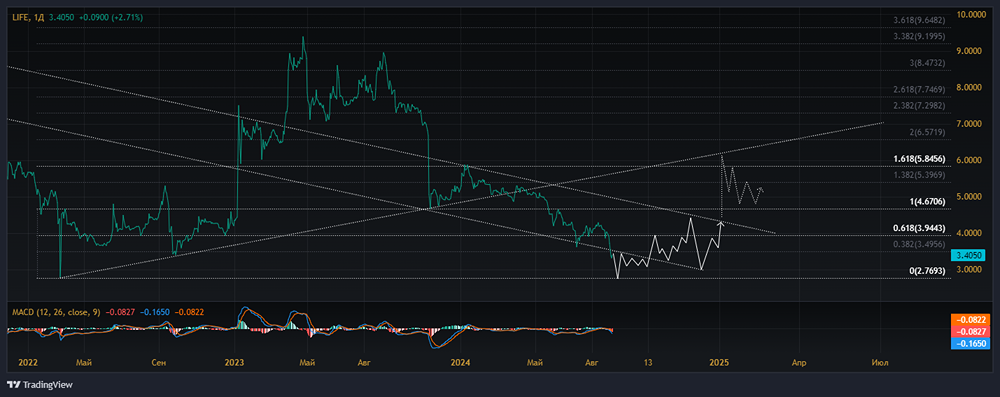Screen dimensions: 1000x397
Task: Click the Июл label on the time axis
Action: (x=881, y=363)
